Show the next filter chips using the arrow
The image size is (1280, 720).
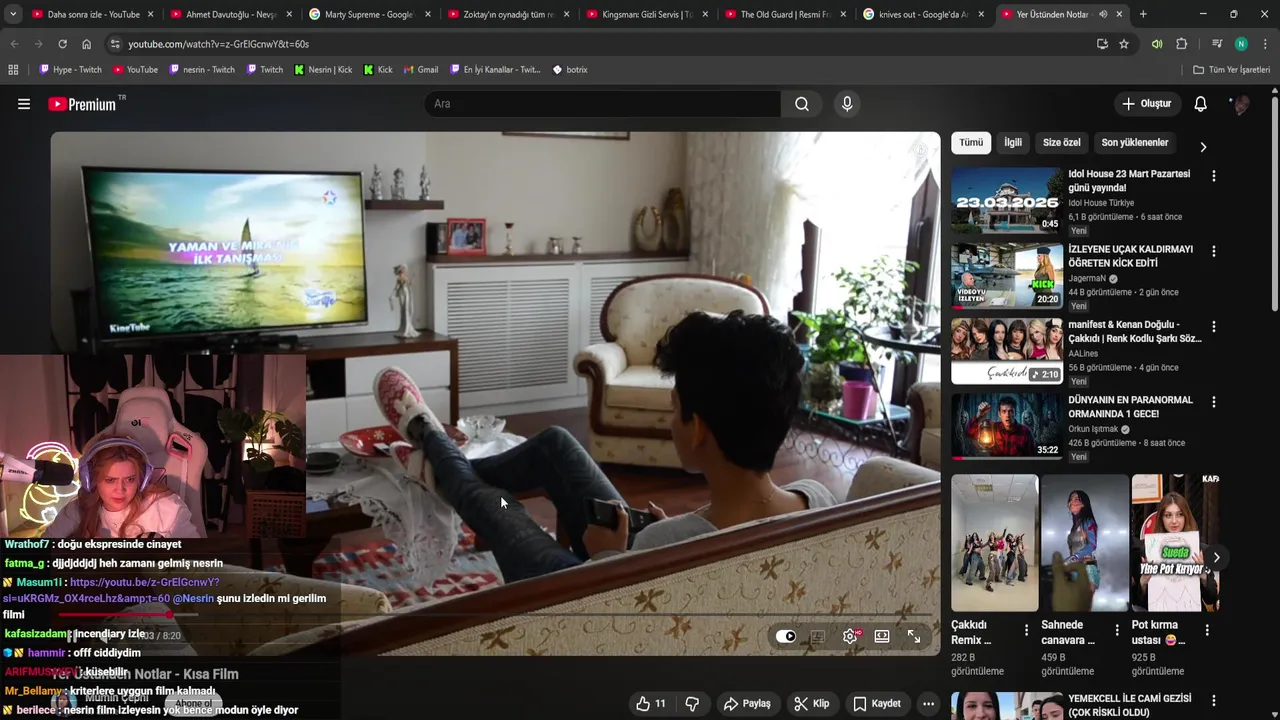1203,147
